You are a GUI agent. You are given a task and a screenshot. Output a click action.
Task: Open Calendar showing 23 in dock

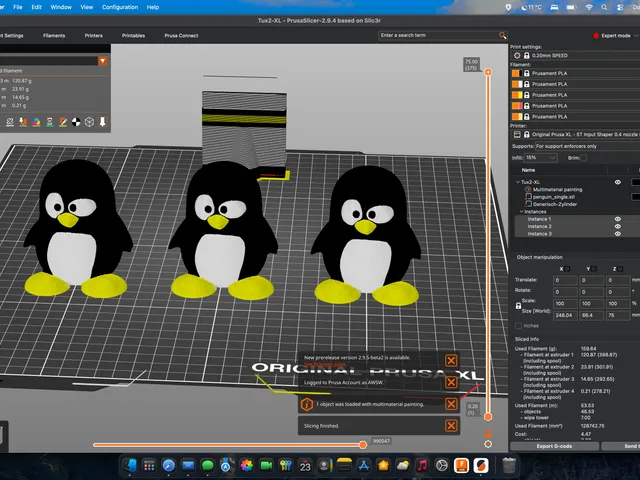pyautogui.click(x=305, y=465)
